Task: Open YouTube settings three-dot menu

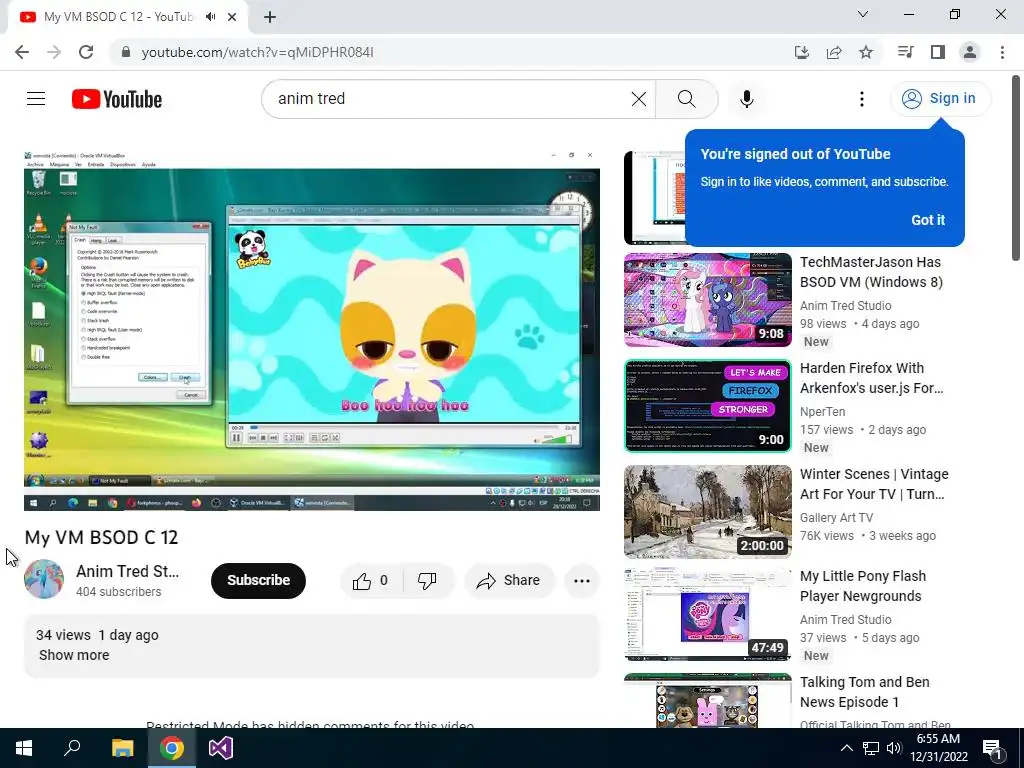Action: pos(861,99)
